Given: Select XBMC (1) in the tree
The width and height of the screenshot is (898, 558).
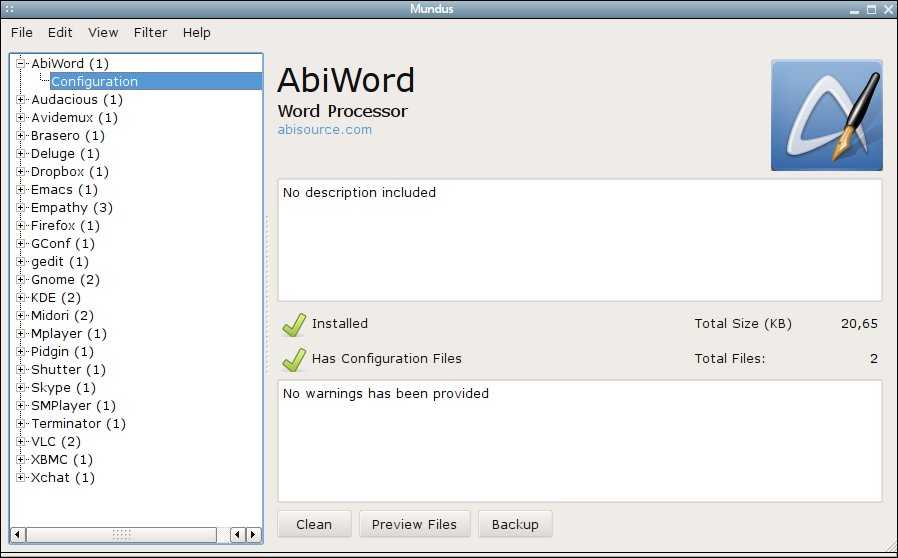Looking at the screenshot, I should click(x=62, y=459).
